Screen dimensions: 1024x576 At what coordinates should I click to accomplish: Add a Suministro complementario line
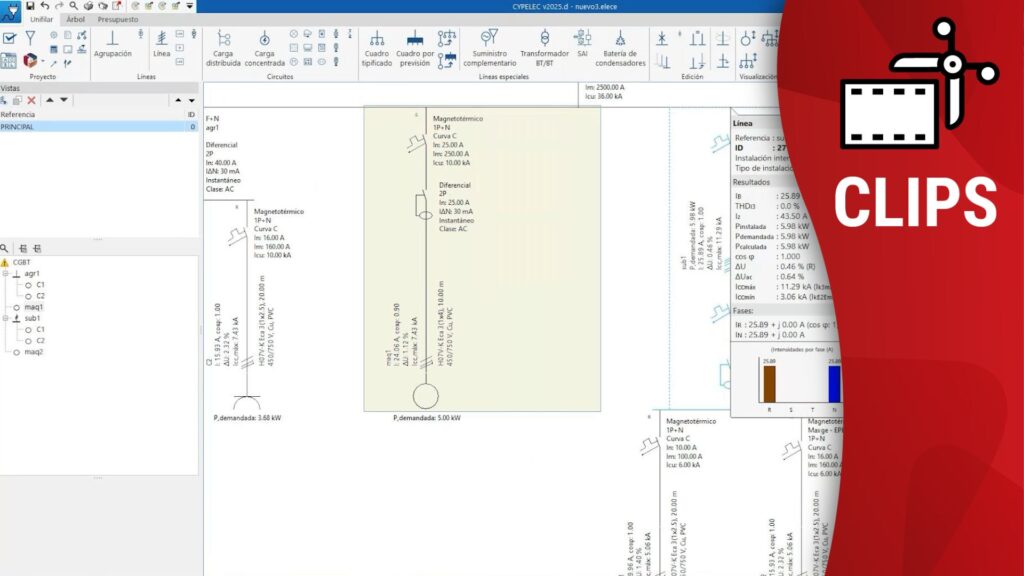[489, 46]
